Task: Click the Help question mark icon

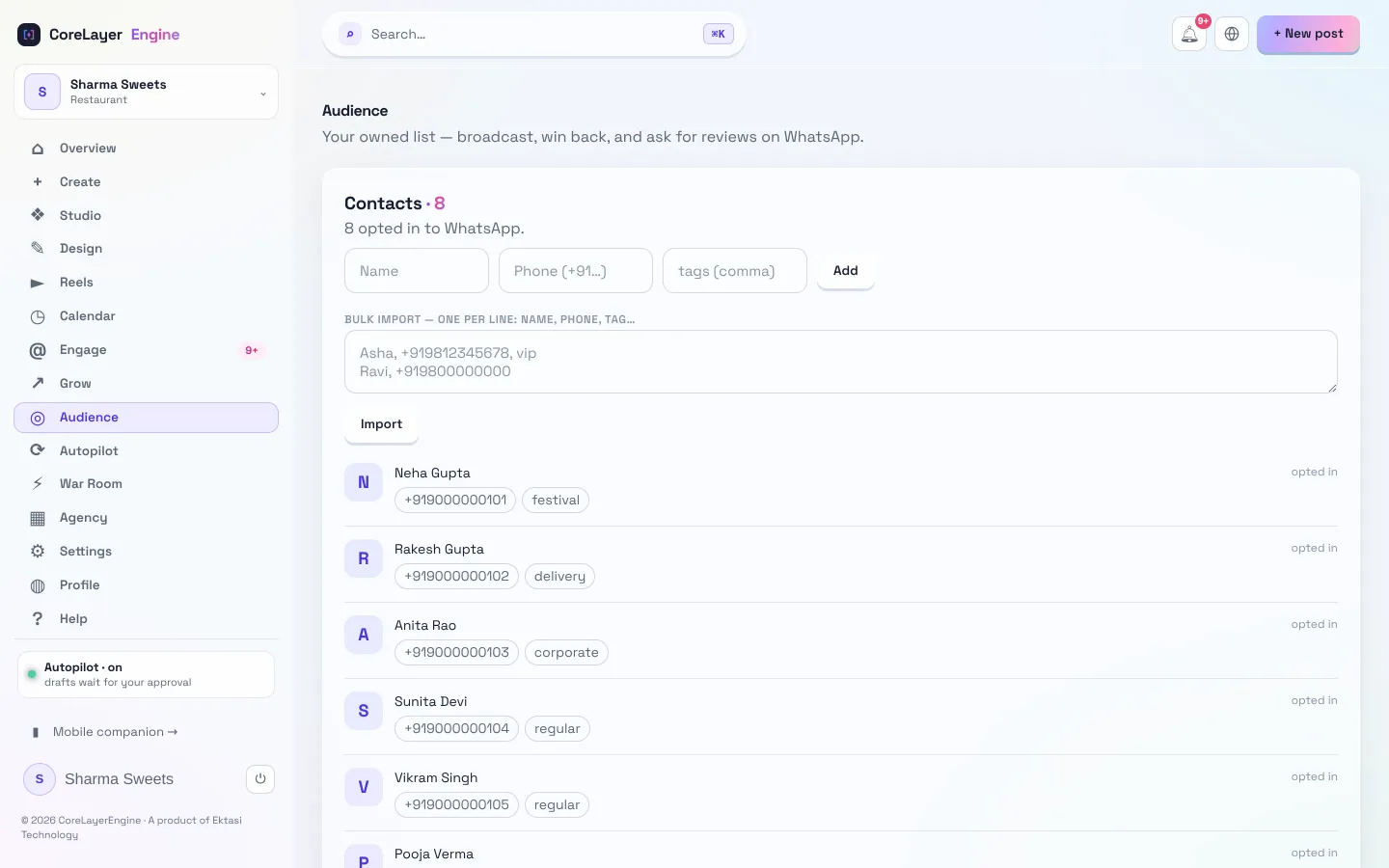Action: (x=38, y=619)
